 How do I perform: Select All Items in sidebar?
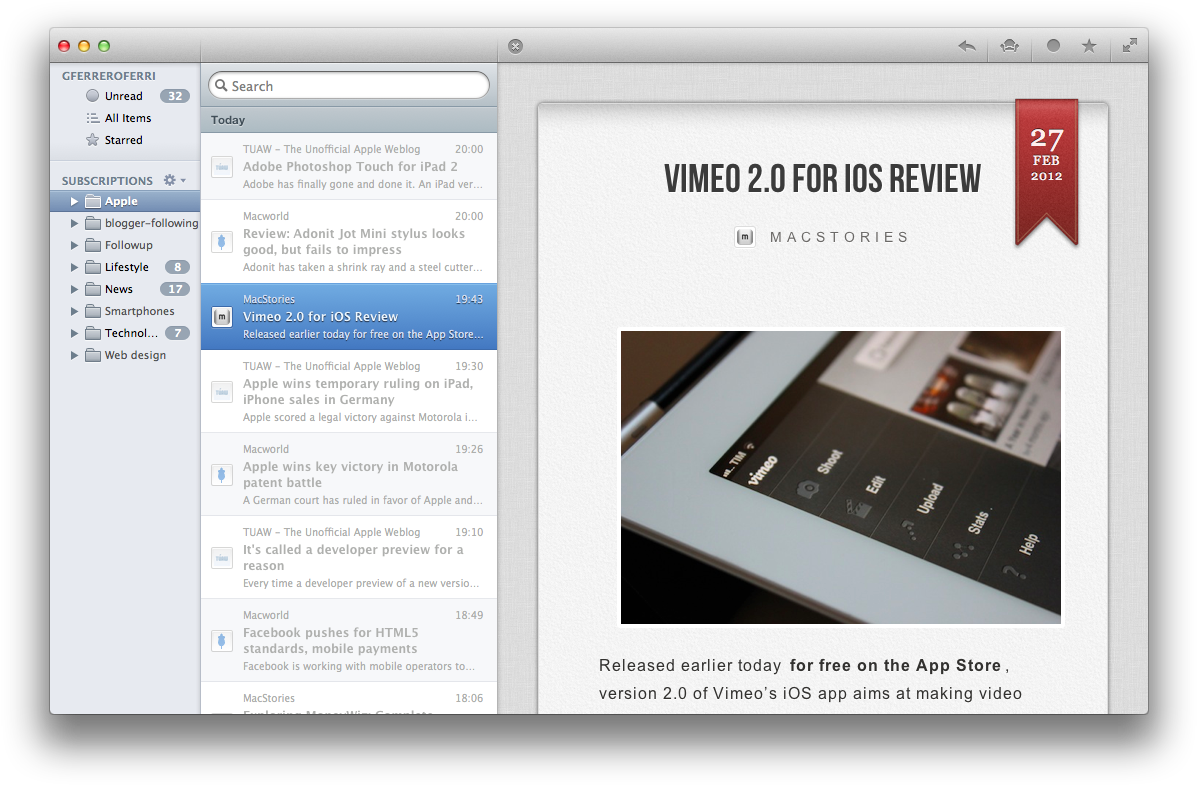tap(127, 118)
